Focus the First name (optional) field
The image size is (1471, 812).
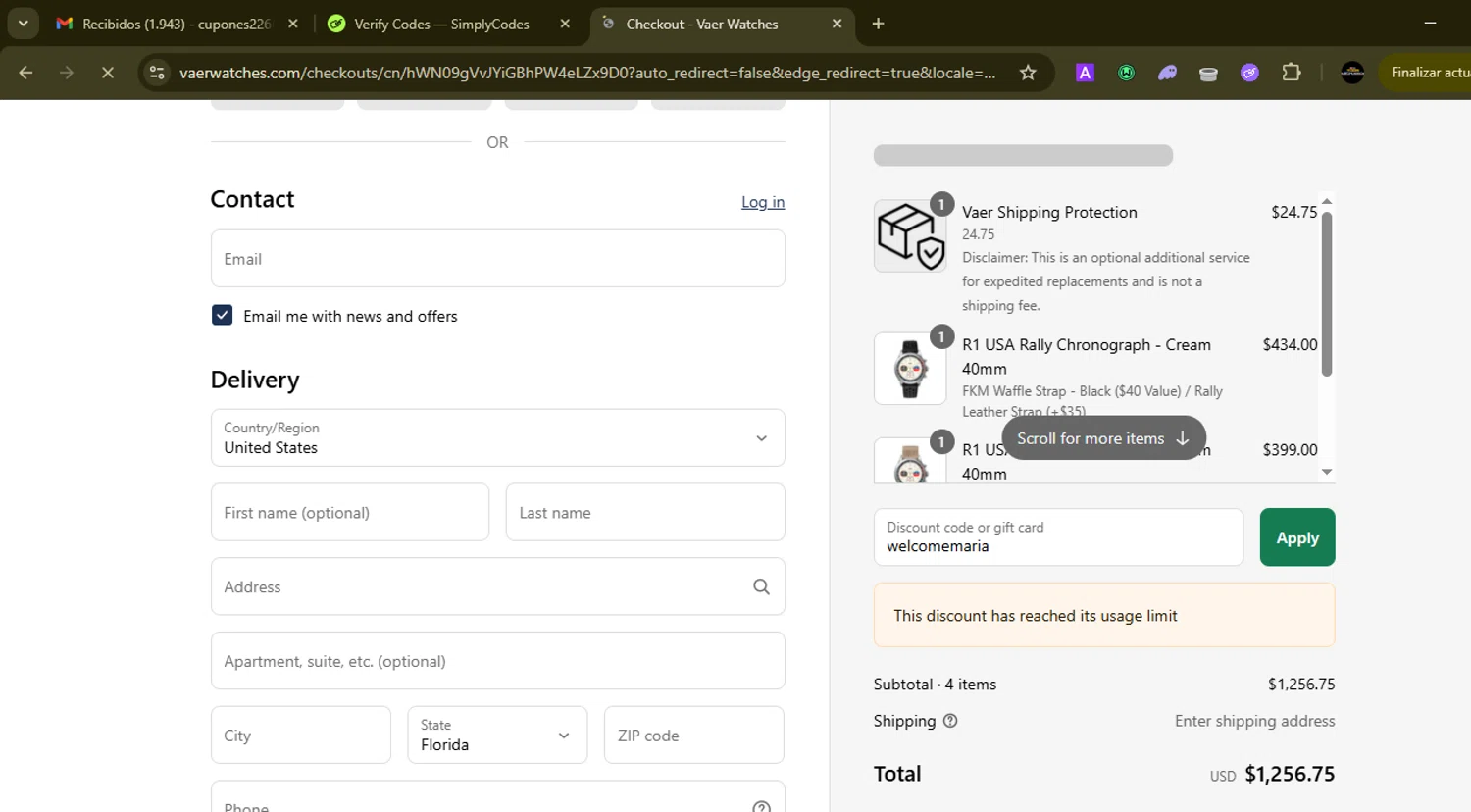click(x=350, y=512)
